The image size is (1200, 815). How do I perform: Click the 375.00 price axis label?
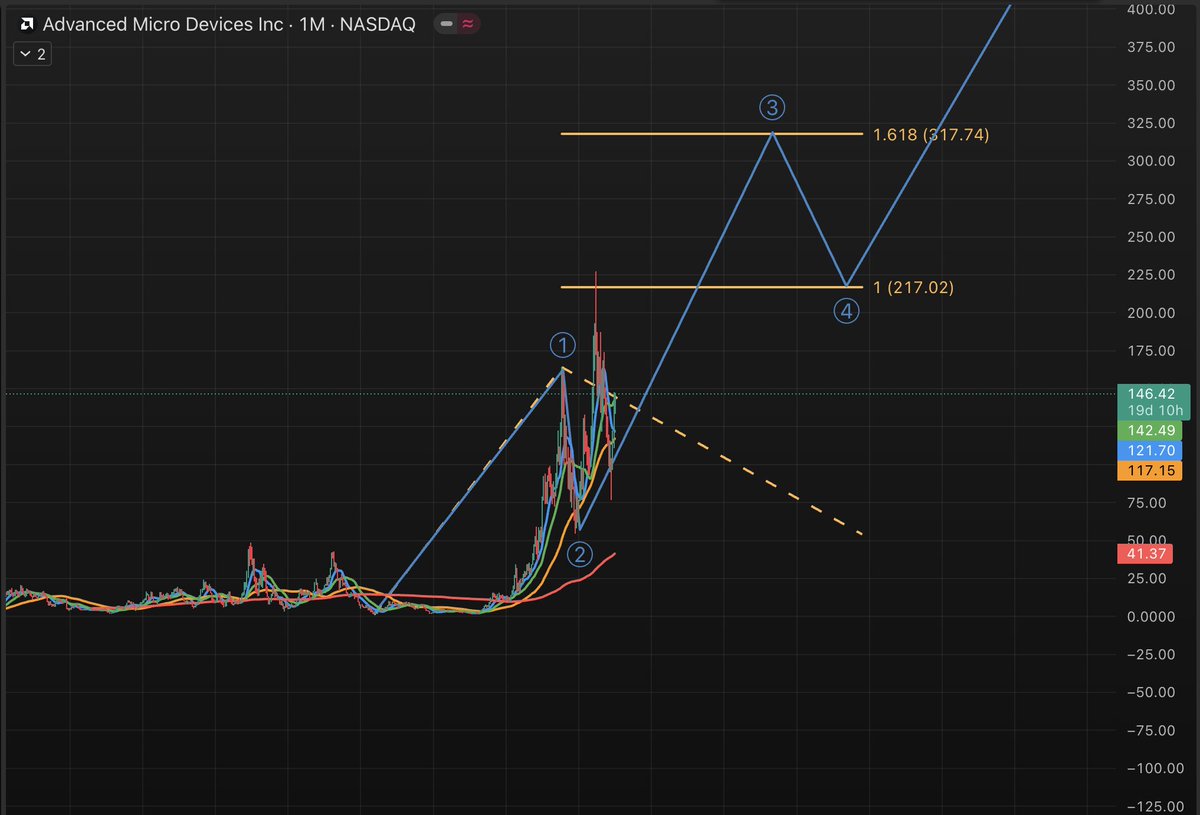1151,47
